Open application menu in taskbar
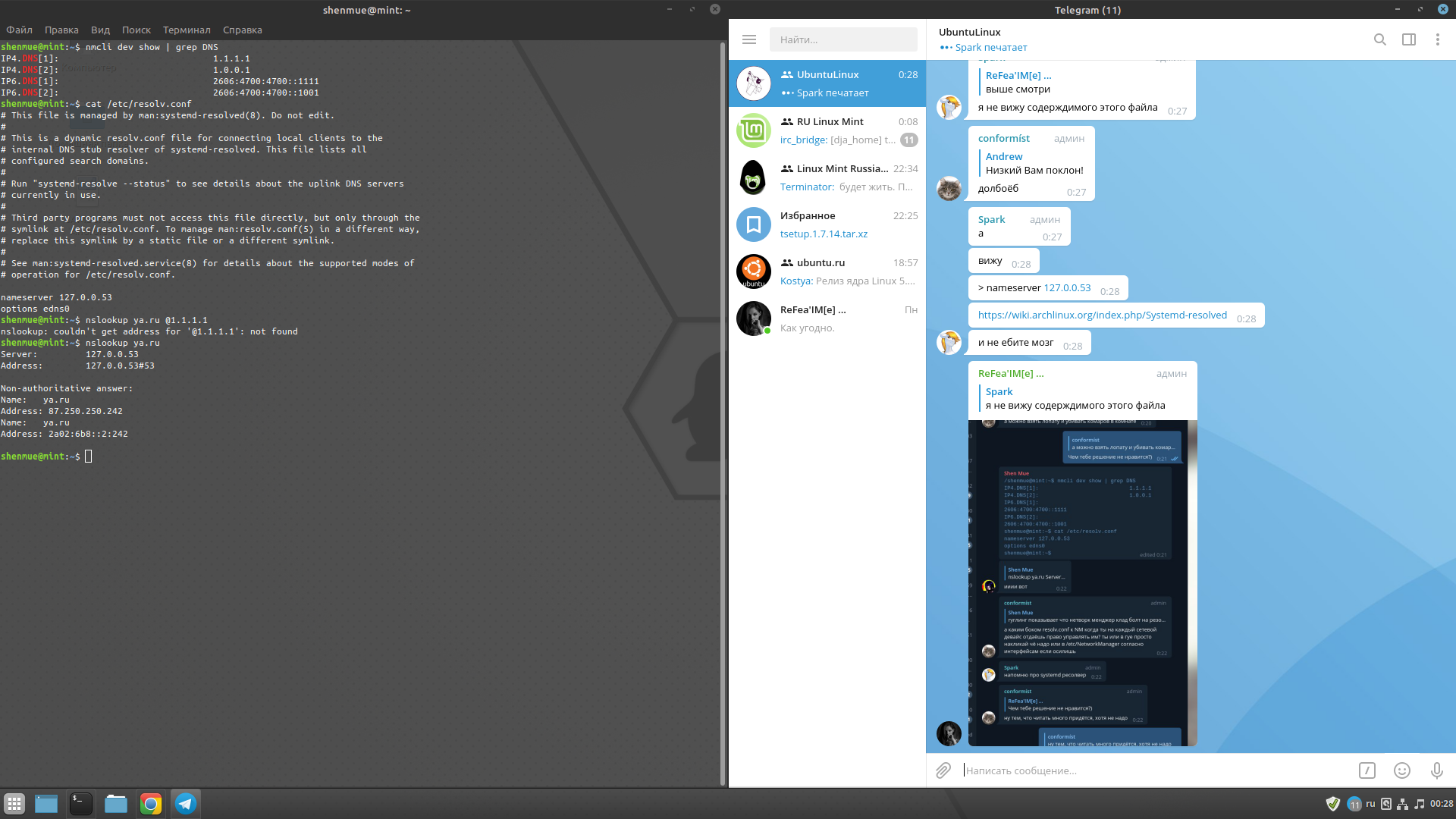Viewport: 1456px width, 819px height. [x=14, y=804]
